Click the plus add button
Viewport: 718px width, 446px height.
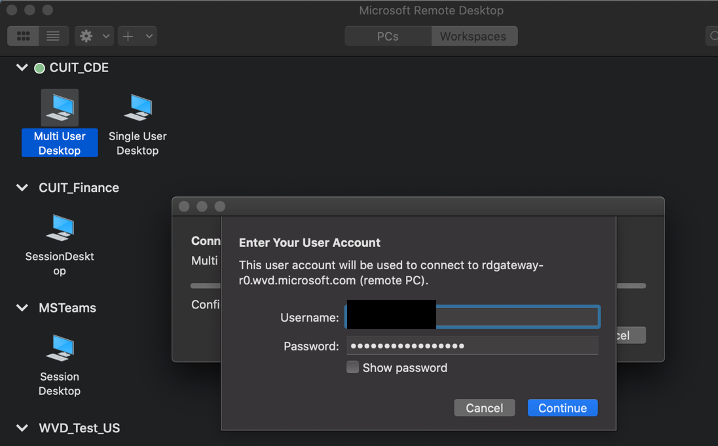point(128,36)
